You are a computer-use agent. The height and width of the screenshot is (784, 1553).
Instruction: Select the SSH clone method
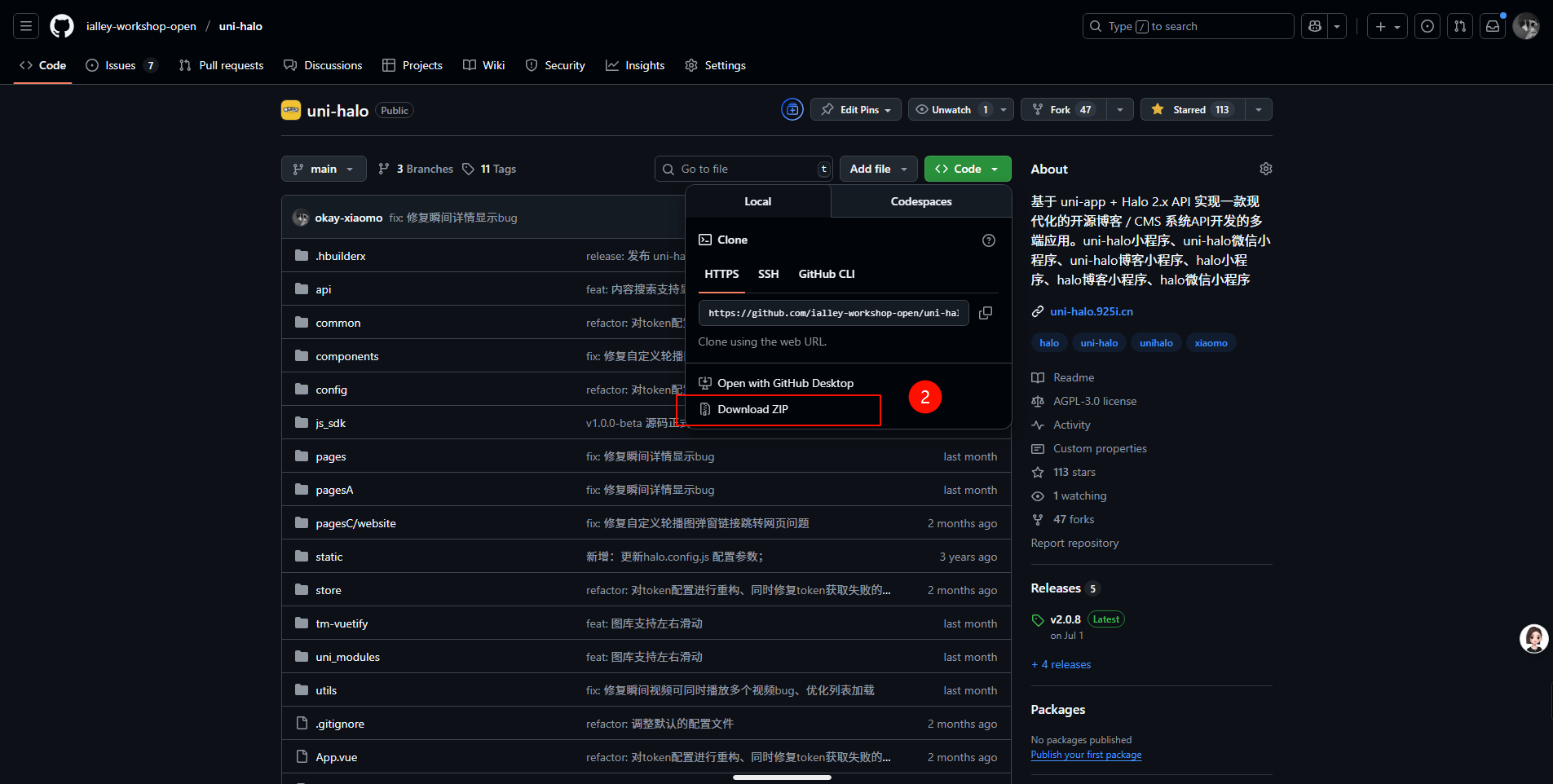pyautogui.click(x=769, y=275)
